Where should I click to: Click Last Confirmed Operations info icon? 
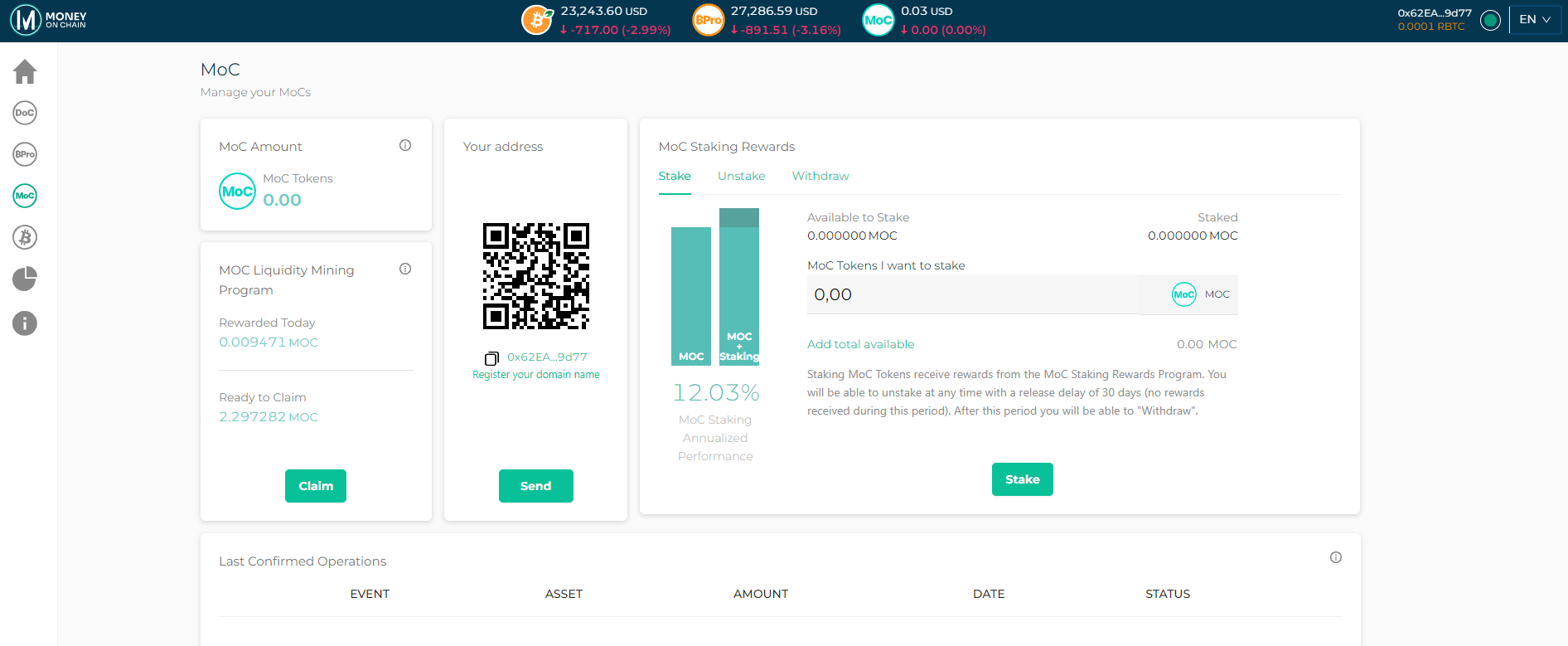1335,557
